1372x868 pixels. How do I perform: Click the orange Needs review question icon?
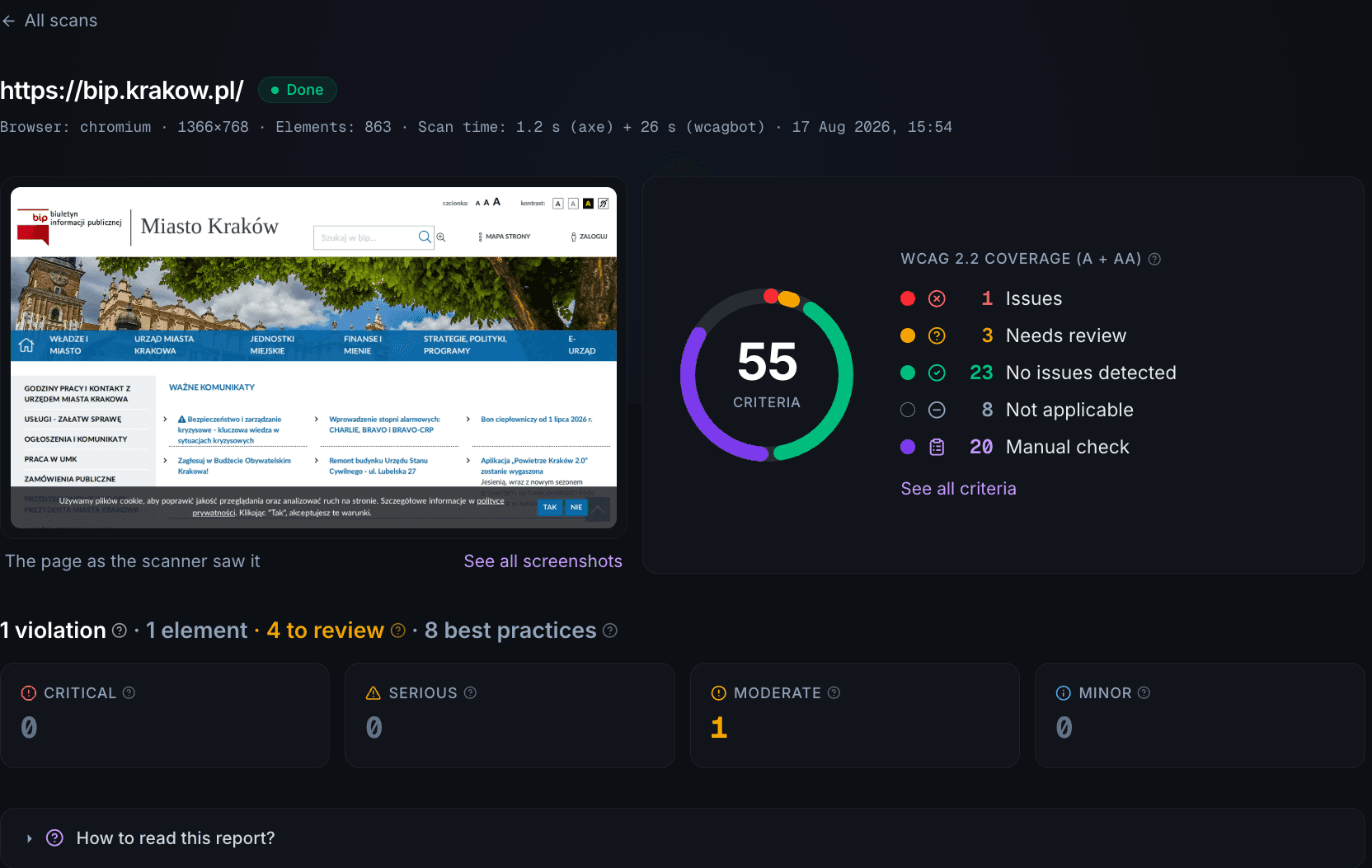point(937,335)
